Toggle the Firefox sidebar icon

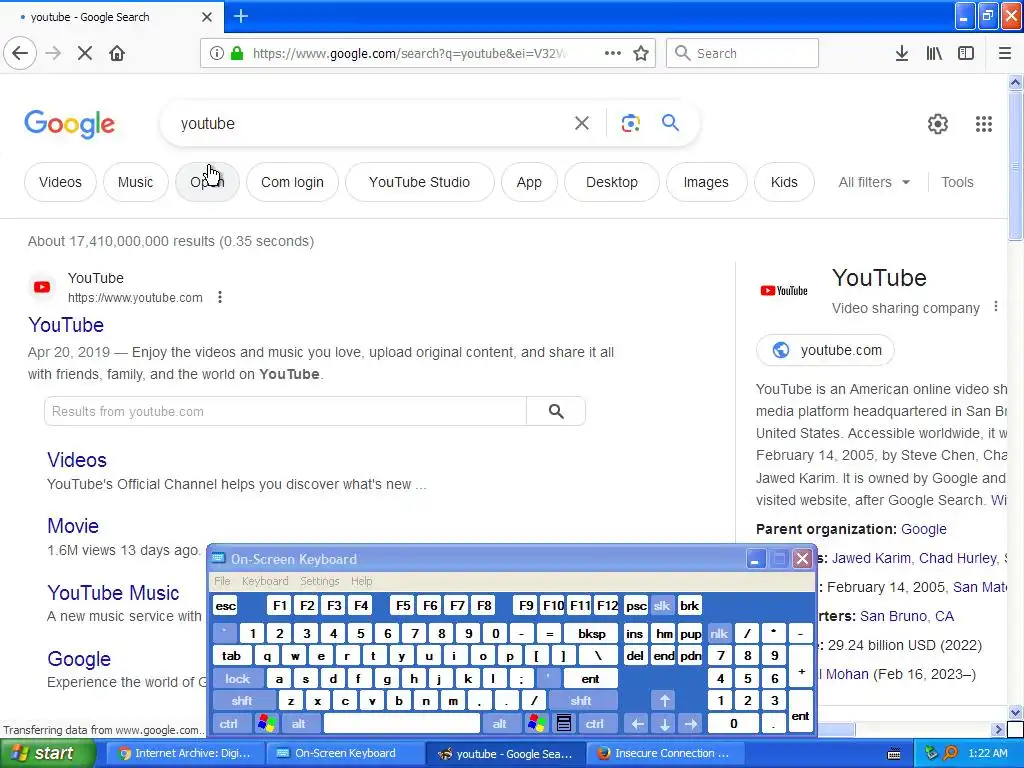966,53
